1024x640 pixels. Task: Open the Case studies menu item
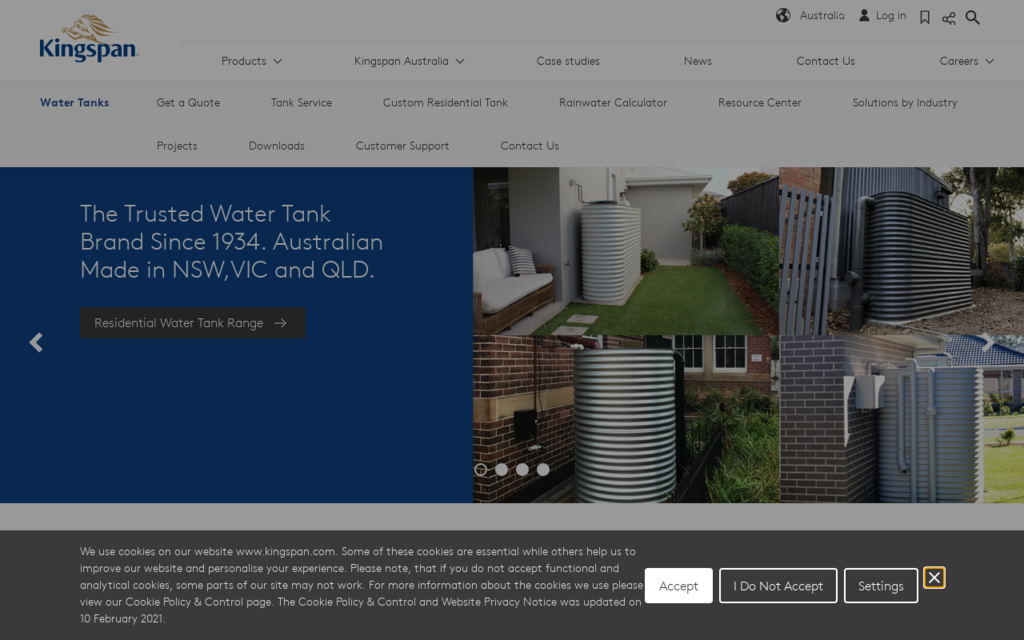coord(568,61)
